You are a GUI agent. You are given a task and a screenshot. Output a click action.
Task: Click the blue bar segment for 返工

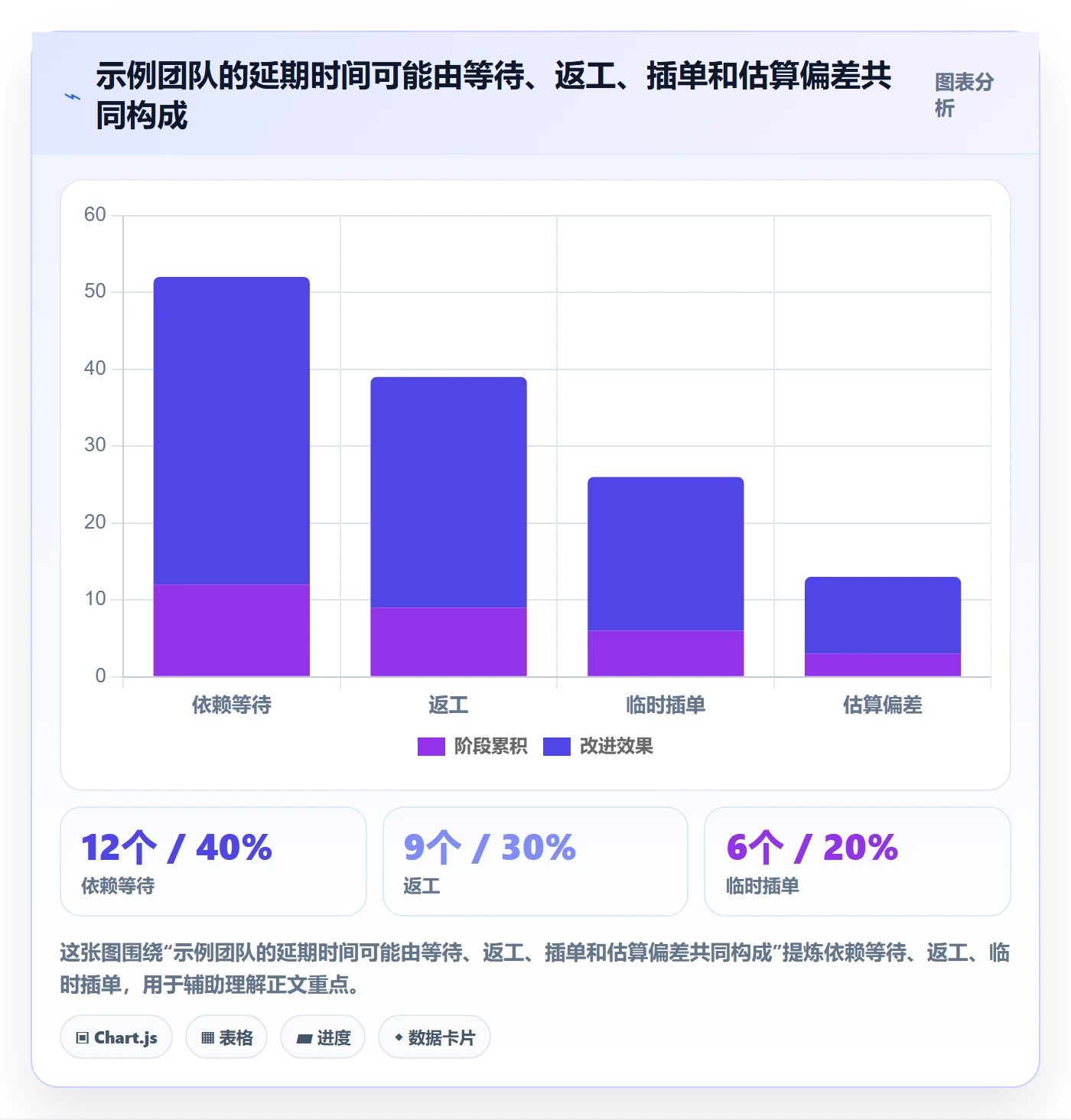pyautogui.click(x=449, y=492)
